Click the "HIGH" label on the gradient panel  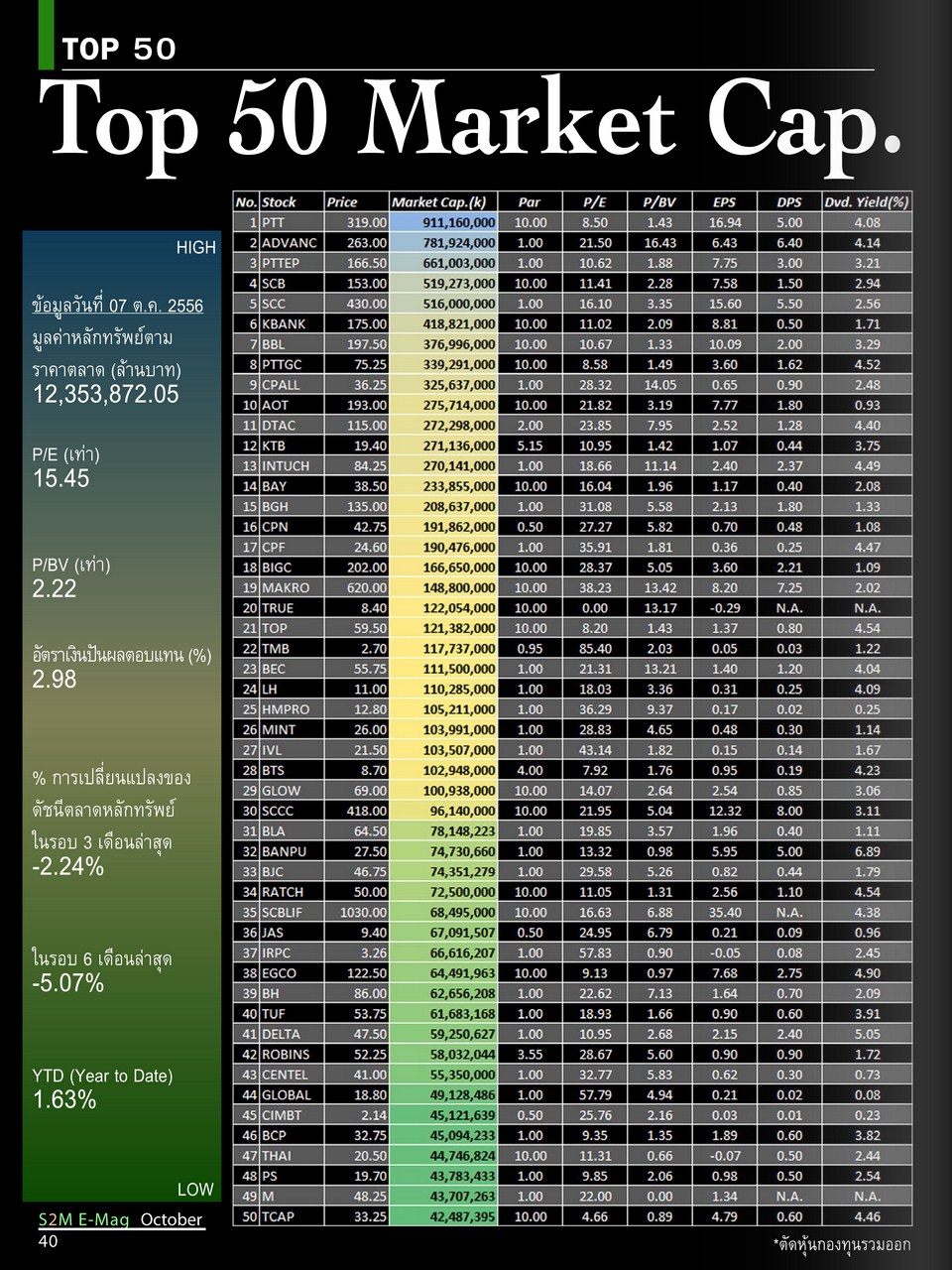point(195,248)
